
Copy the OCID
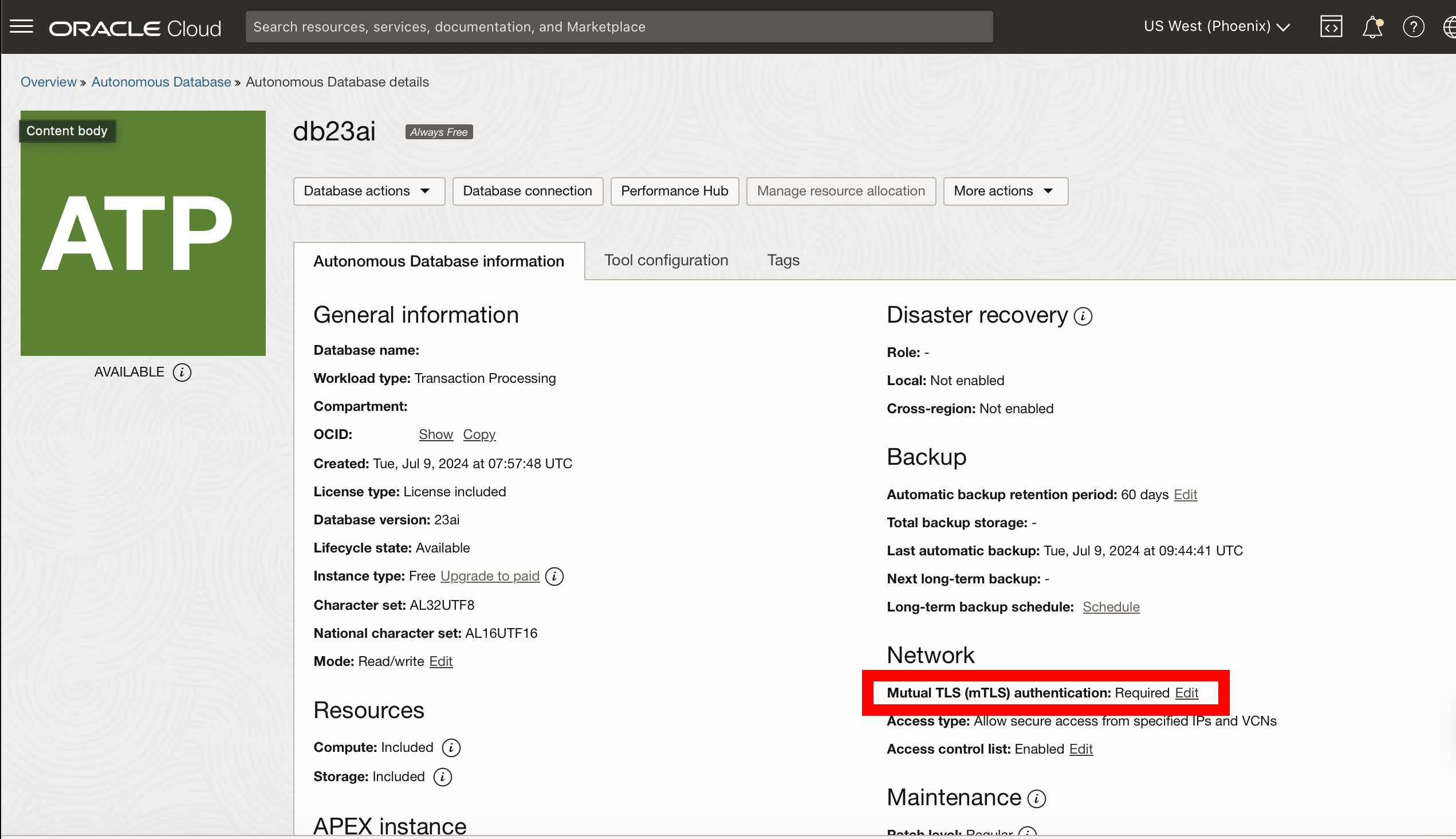point(479,434)
